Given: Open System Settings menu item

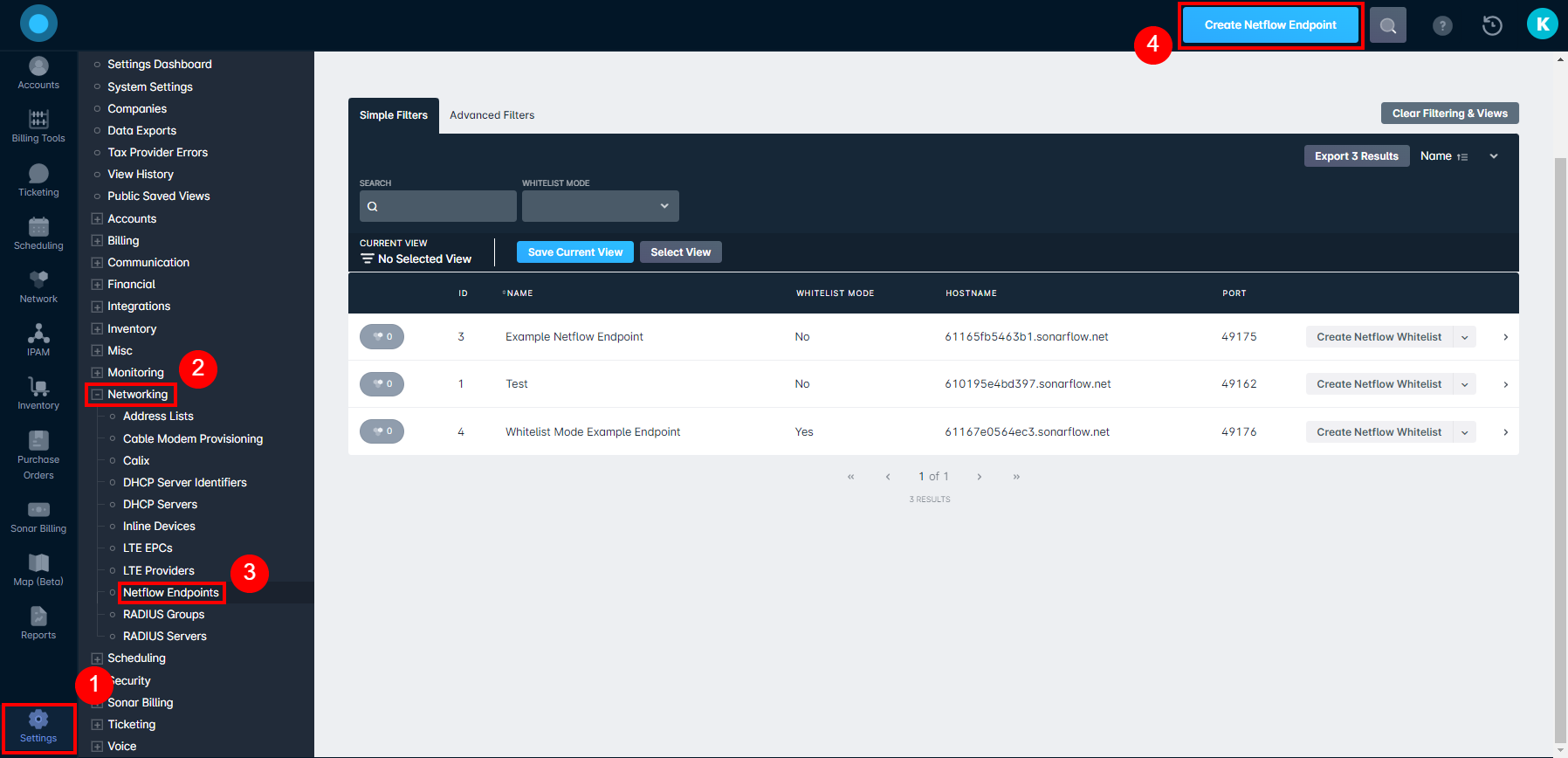Looking at the screenshot, I should 150,86.
